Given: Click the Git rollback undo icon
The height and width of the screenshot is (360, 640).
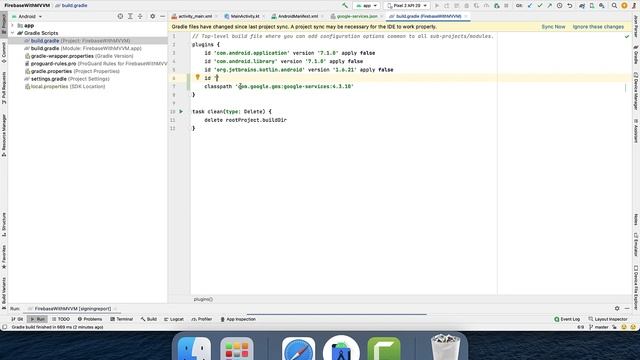Looking at the screenshot, I should tap(570, 6).
